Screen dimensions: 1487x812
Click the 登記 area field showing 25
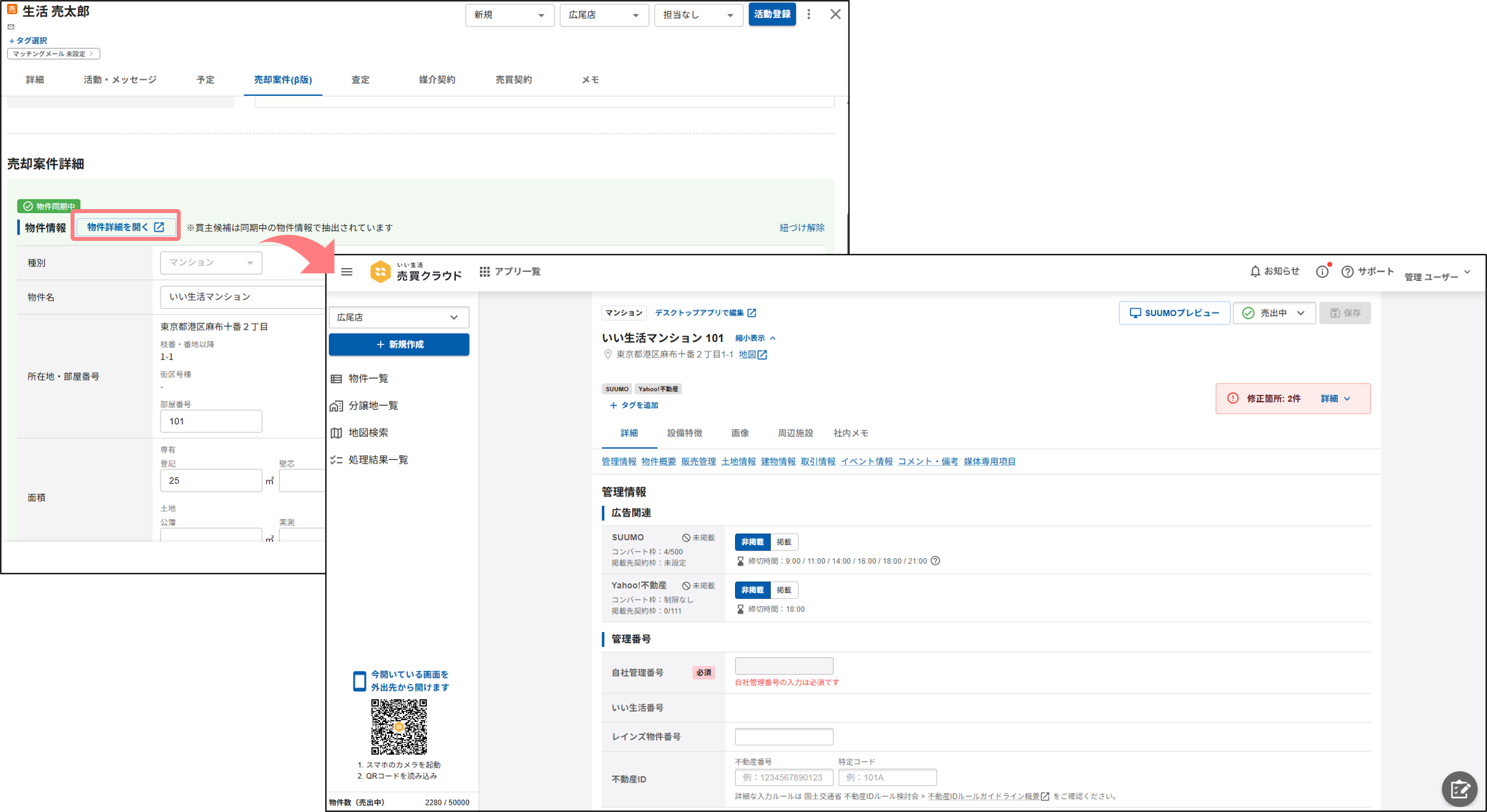point(211,481)
